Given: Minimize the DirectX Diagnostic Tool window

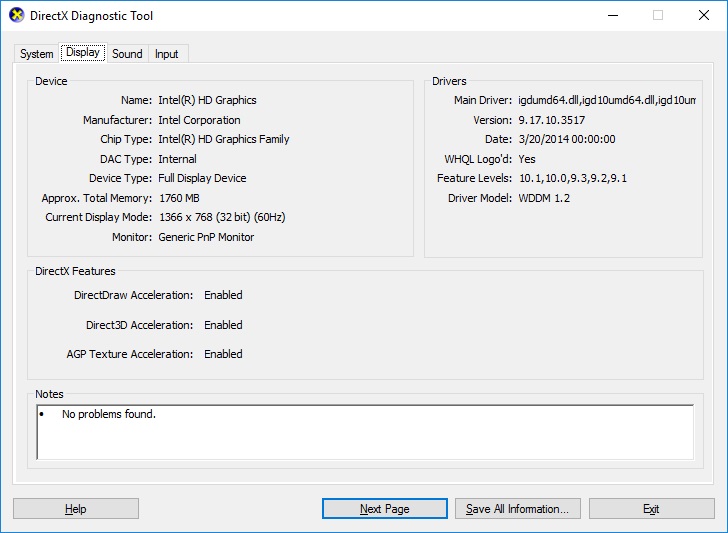Looking at the screenshot, I should click(x=613, y=15).
